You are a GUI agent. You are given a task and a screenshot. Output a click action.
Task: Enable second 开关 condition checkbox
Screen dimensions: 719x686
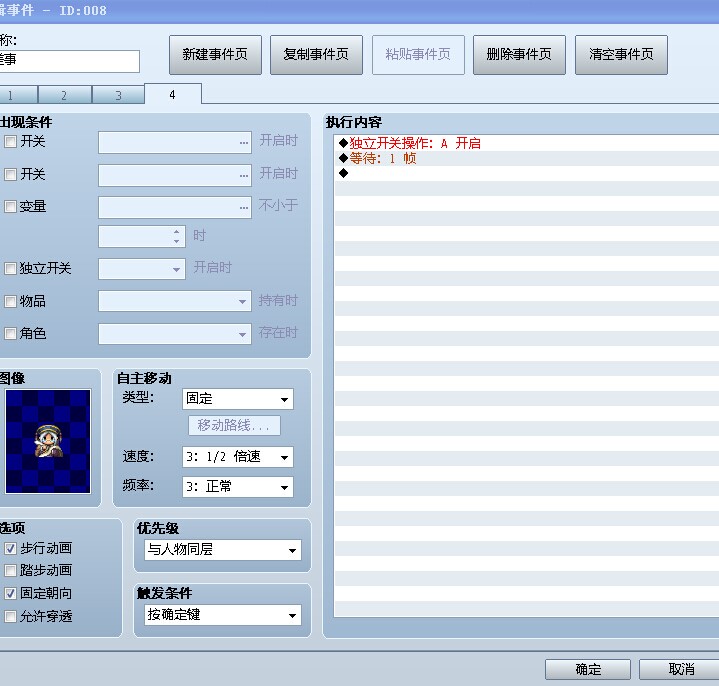tap(10, 174)
